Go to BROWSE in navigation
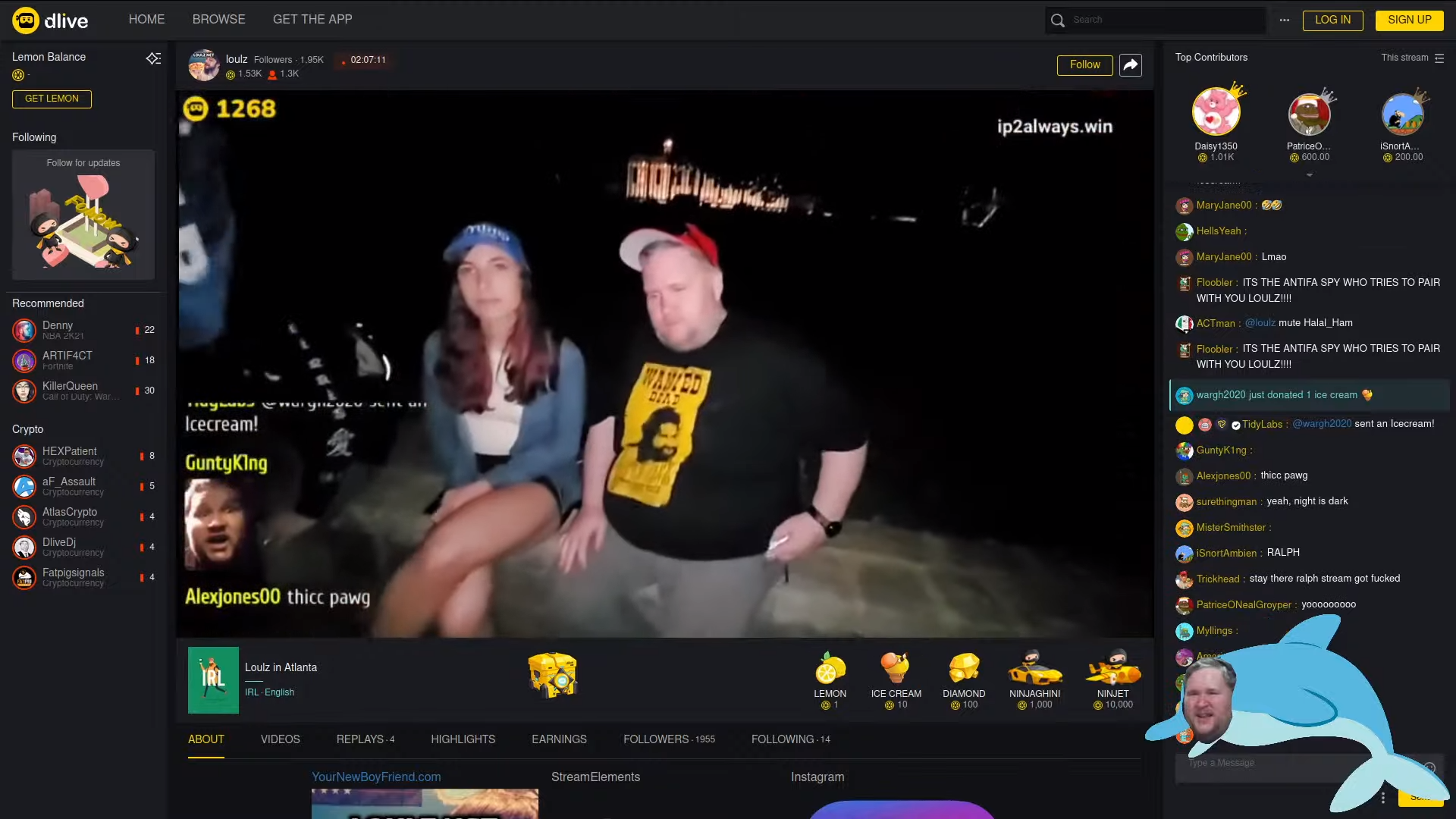Image resolution: width=1456 pixels, height=819 pixels. [x=218, y=20]
